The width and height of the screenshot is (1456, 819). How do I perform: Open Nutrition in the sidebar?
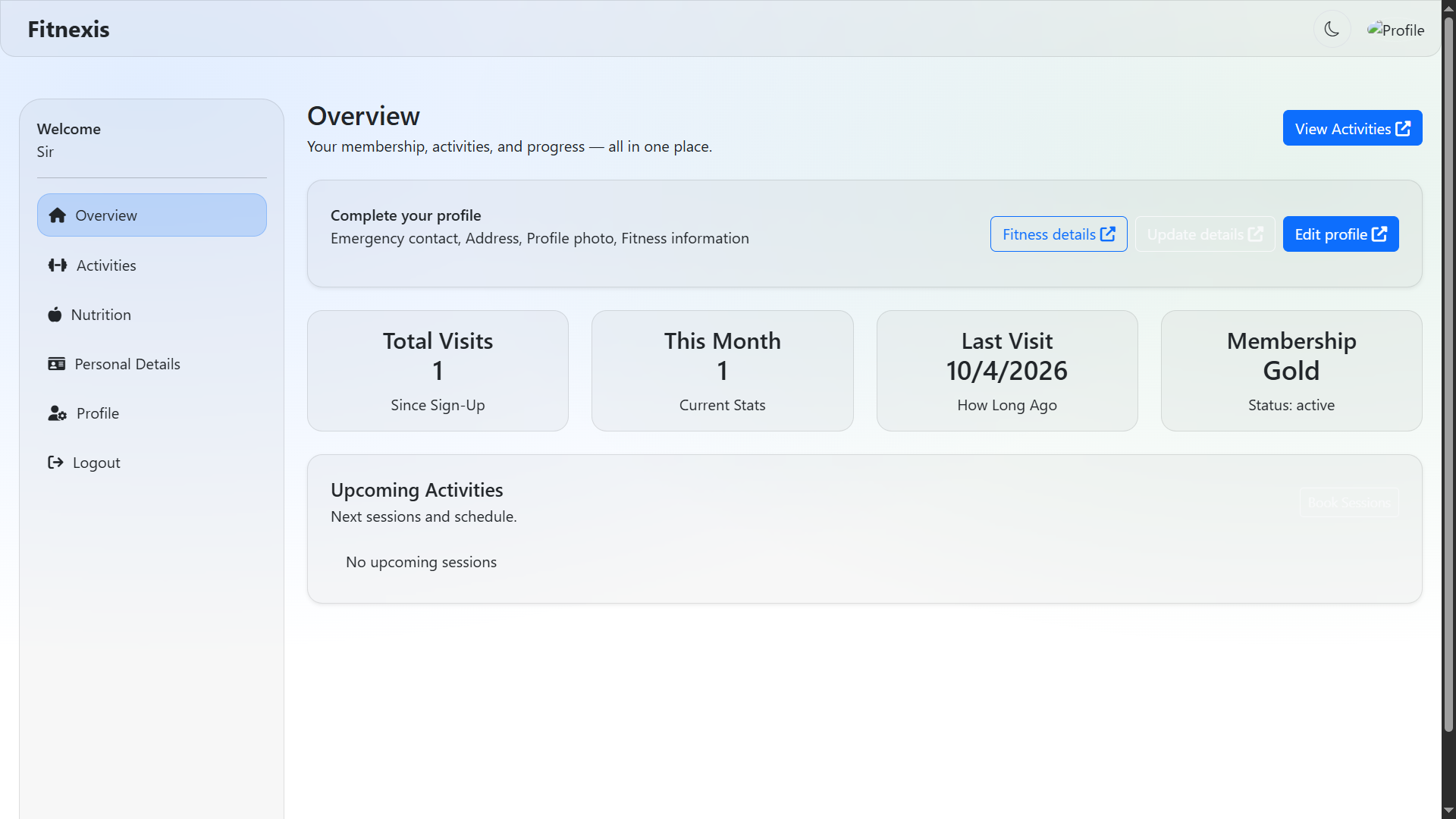pos(152,315)
